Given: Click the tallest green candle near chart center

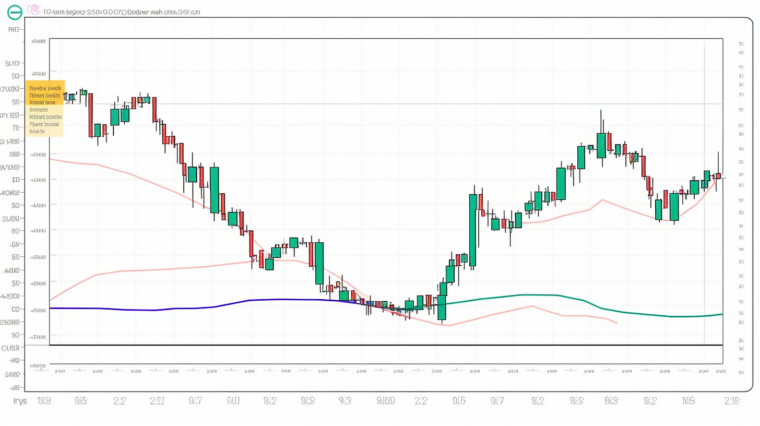Looking at the screenshot, I should [471, 229].
